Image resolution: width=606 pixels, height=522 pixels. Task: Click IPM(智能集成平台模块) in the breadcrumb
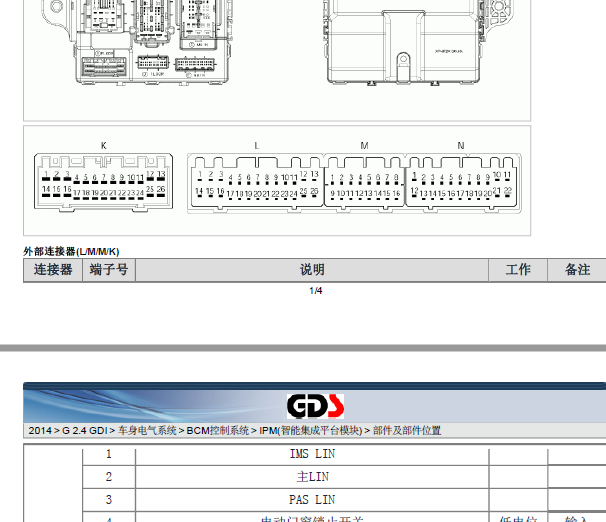click(311, 430)
